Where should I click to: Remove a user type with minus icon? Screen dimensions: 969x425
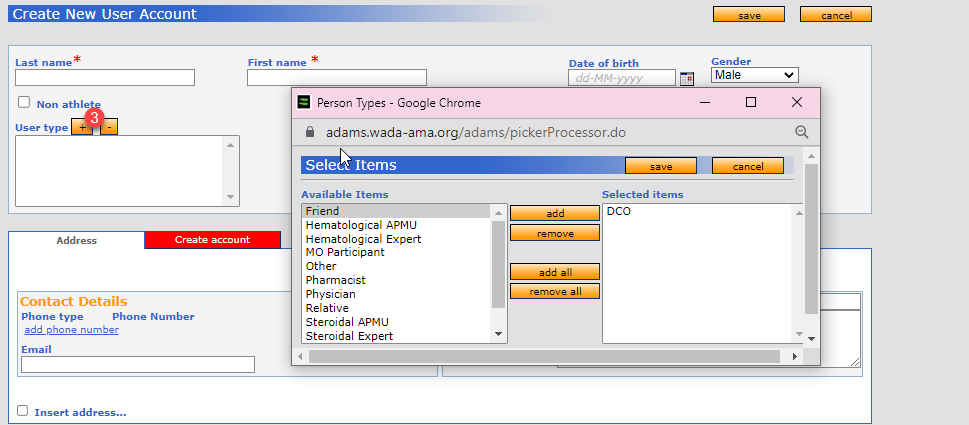click(x=109, y=127)
